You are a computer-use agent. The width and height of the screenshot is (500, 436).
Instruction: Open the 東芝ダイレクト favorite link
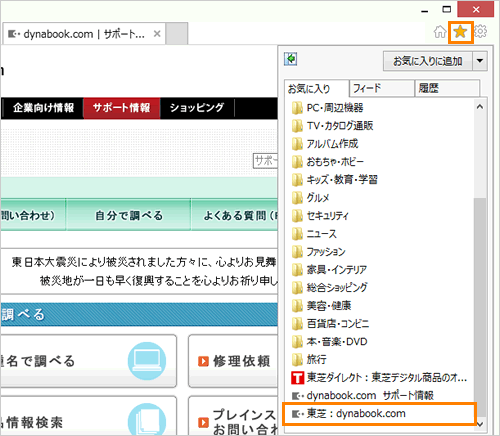[x=379, y=378]
